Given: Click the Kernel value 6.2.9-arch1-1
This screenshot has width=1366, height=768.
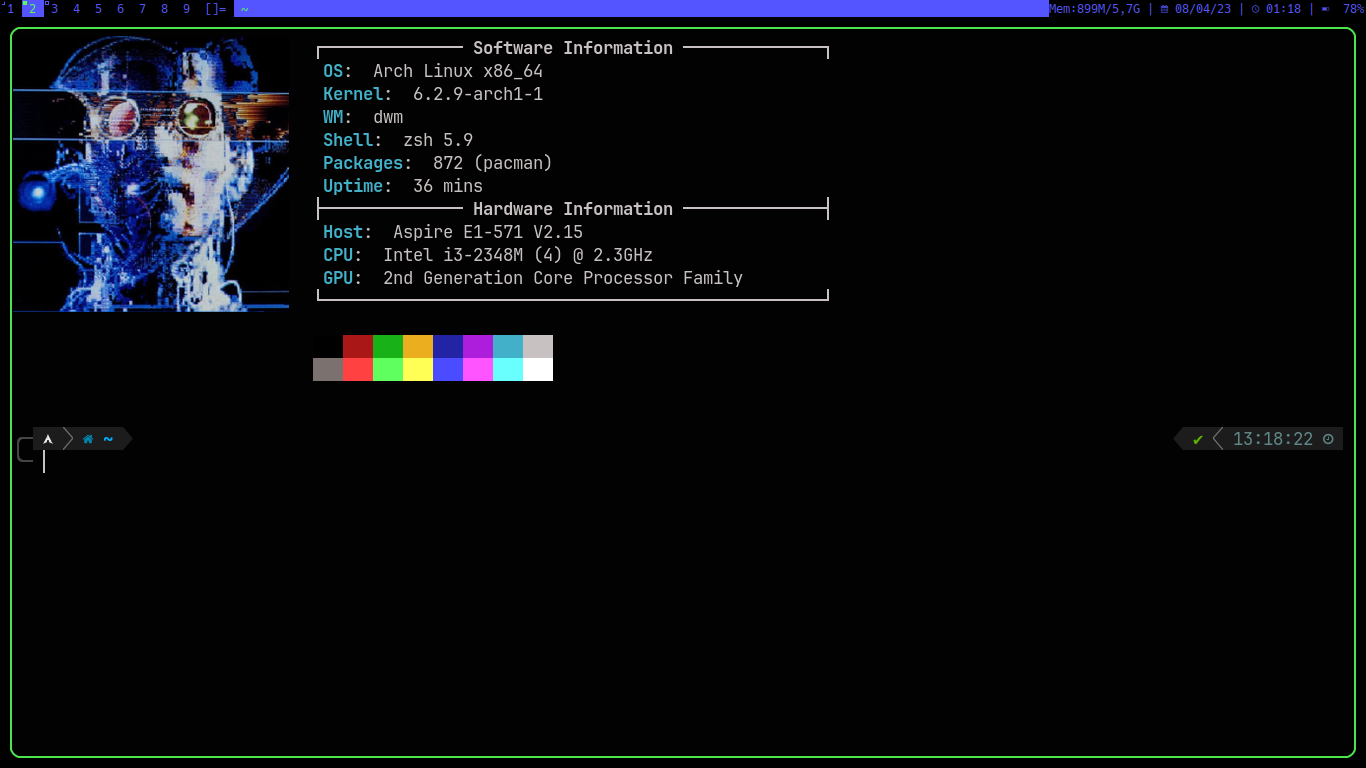Looking at the screenshot, I should (x=478, y=94).
